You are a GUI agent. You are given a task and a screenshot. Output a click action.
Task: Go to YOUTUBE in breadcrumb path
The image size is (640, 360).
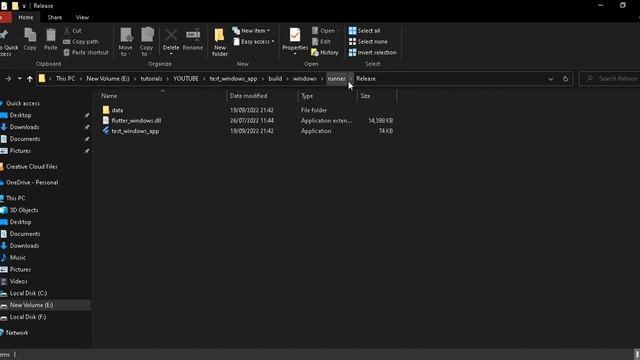[186, 79]
